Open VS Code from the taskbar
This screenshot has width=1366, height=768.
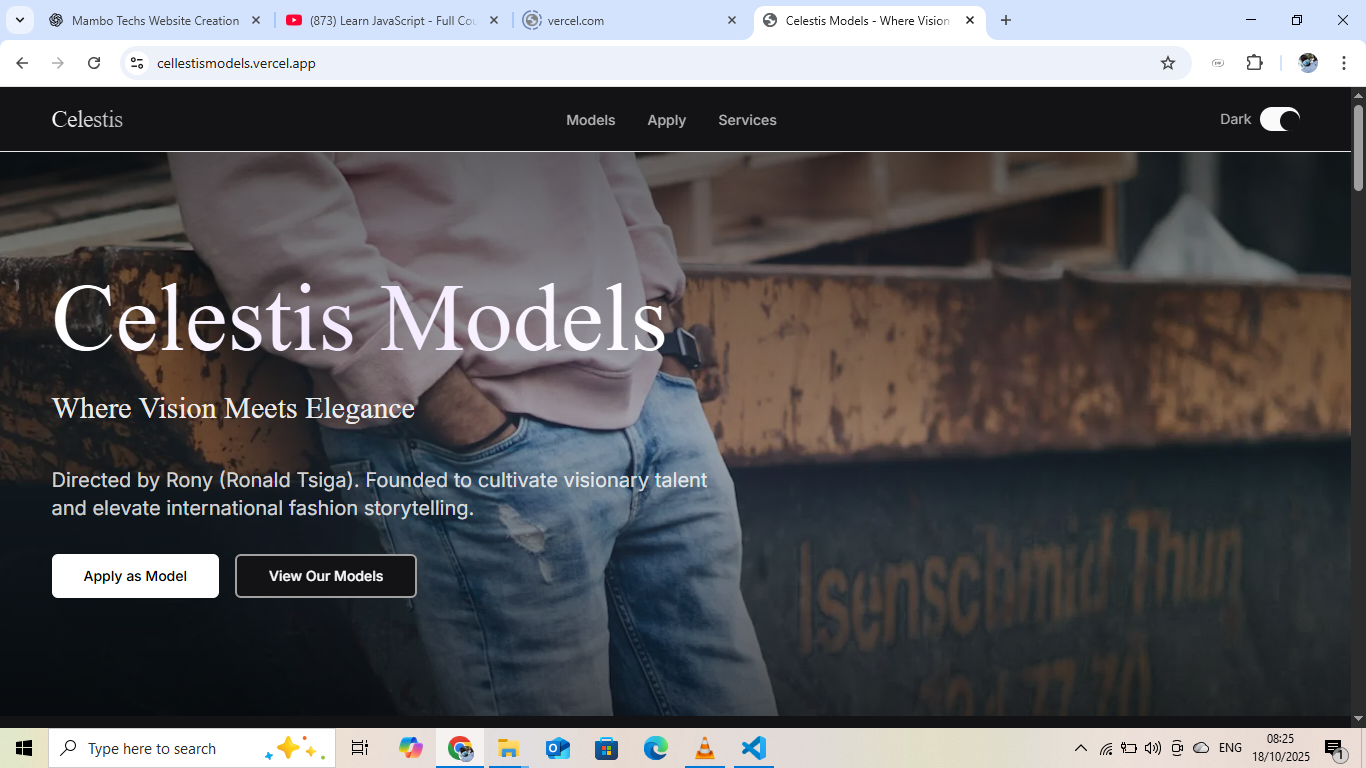click(x=753, y=747)
